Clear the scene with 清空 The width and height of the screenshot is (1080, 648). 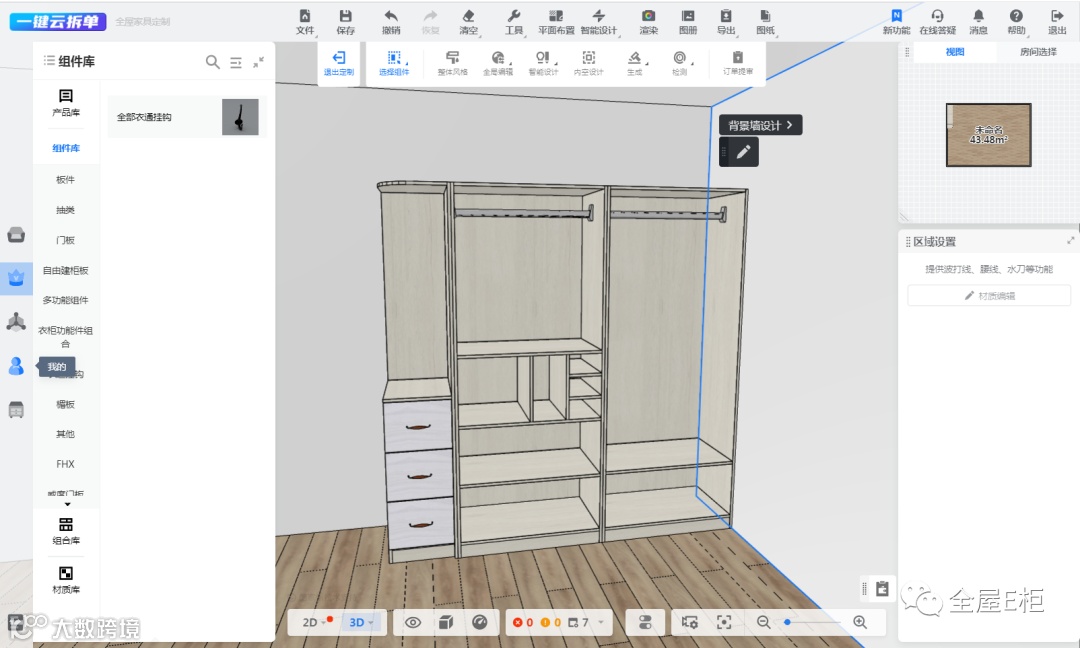[468, 22]
